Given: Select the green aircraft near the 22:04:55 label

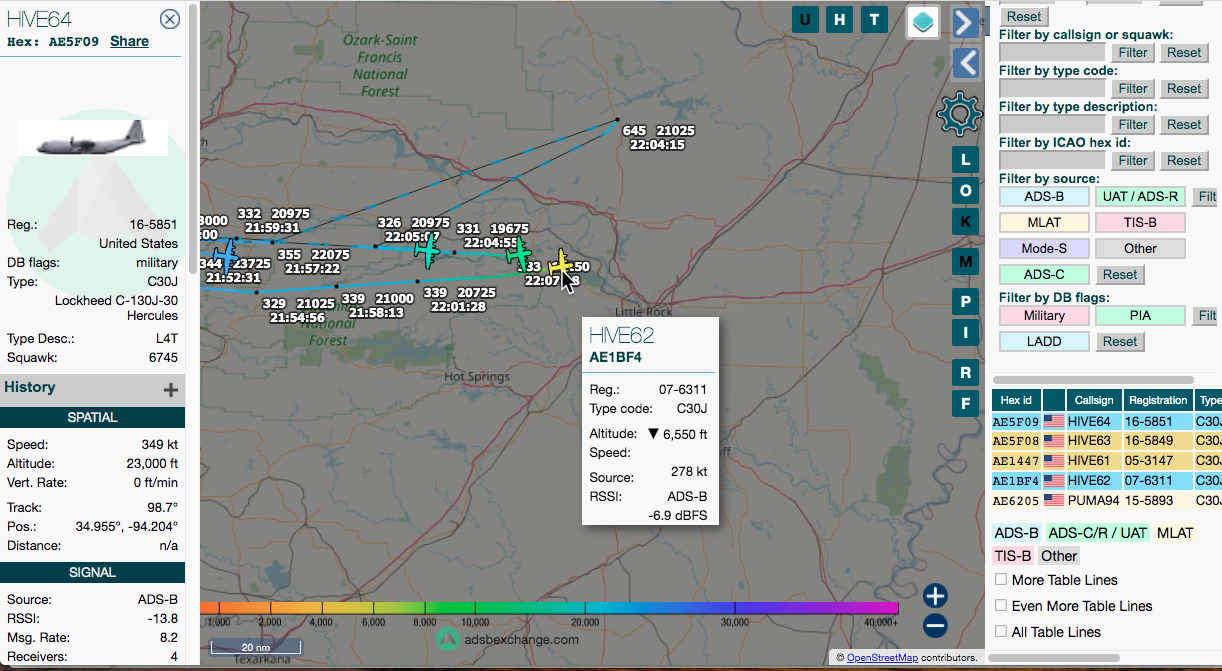Looking at the screenshot, I should 518,254.
